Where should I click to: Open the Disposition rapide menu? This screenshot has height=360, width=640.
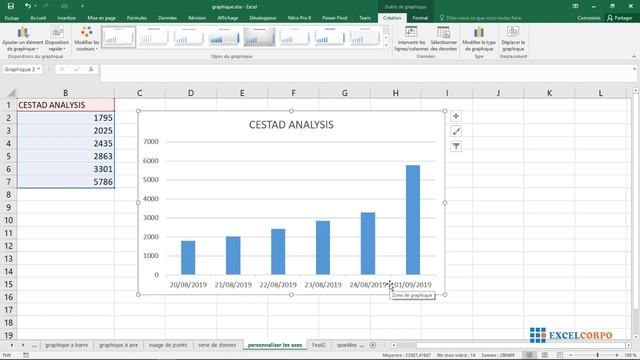[57, 39]
